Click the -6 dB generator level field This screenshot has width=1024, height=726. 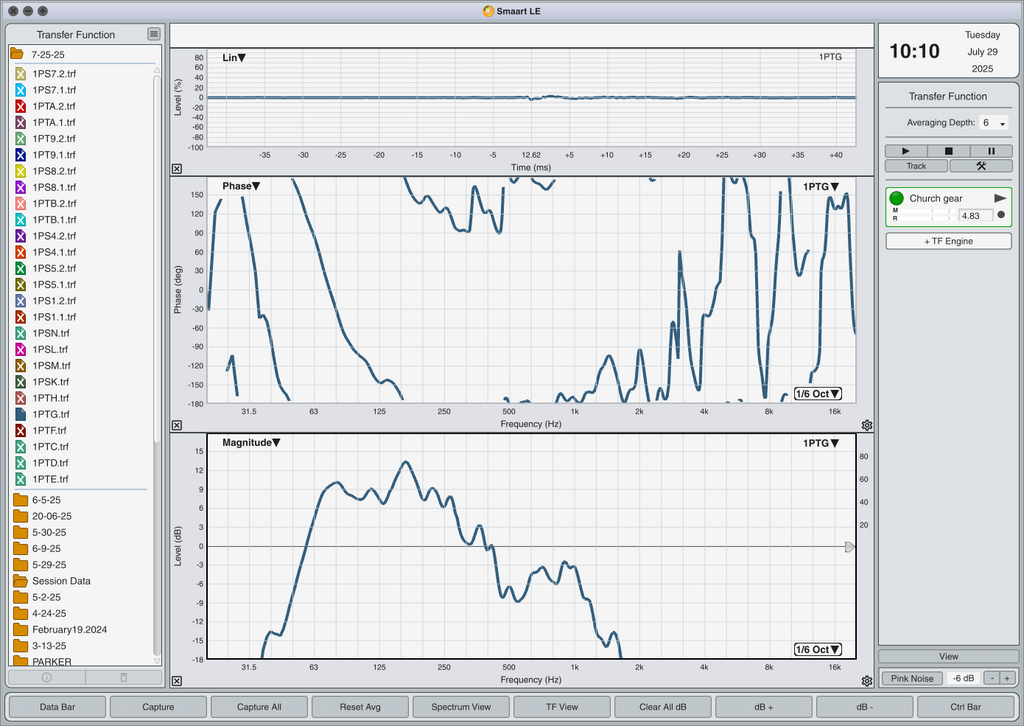963,678
